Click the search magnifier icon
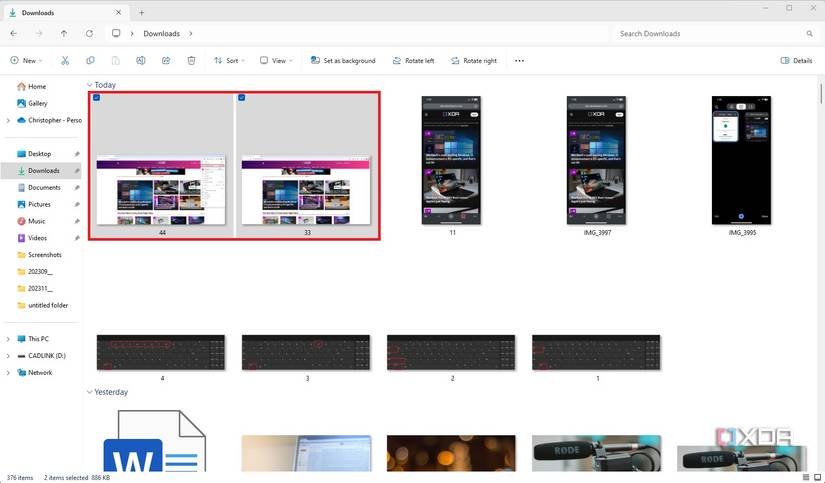This screenshot has height=483, width=825. [x=809, y=34]
